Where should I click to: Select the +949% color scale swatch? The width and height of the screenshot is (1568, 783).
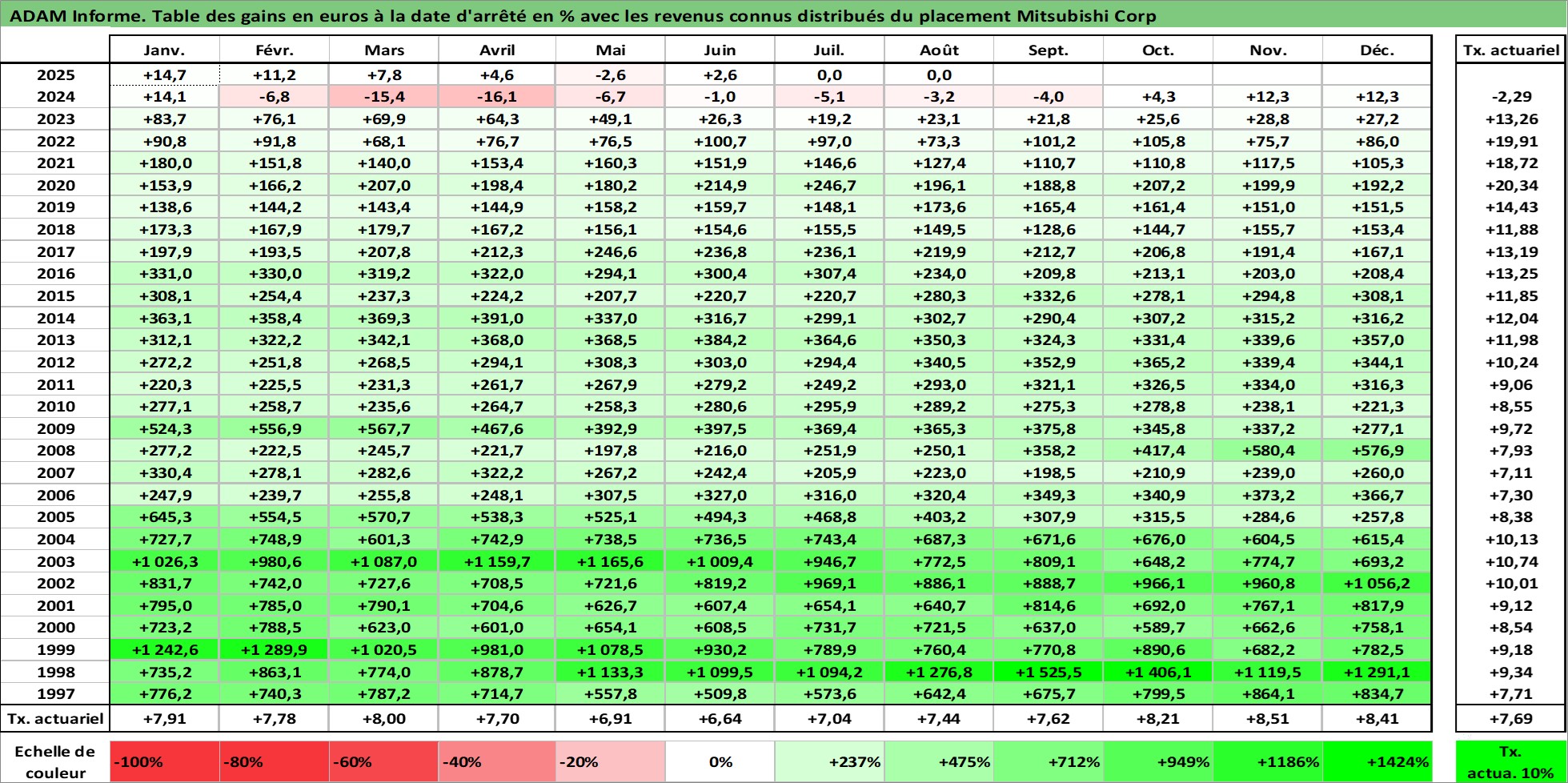1158,761
